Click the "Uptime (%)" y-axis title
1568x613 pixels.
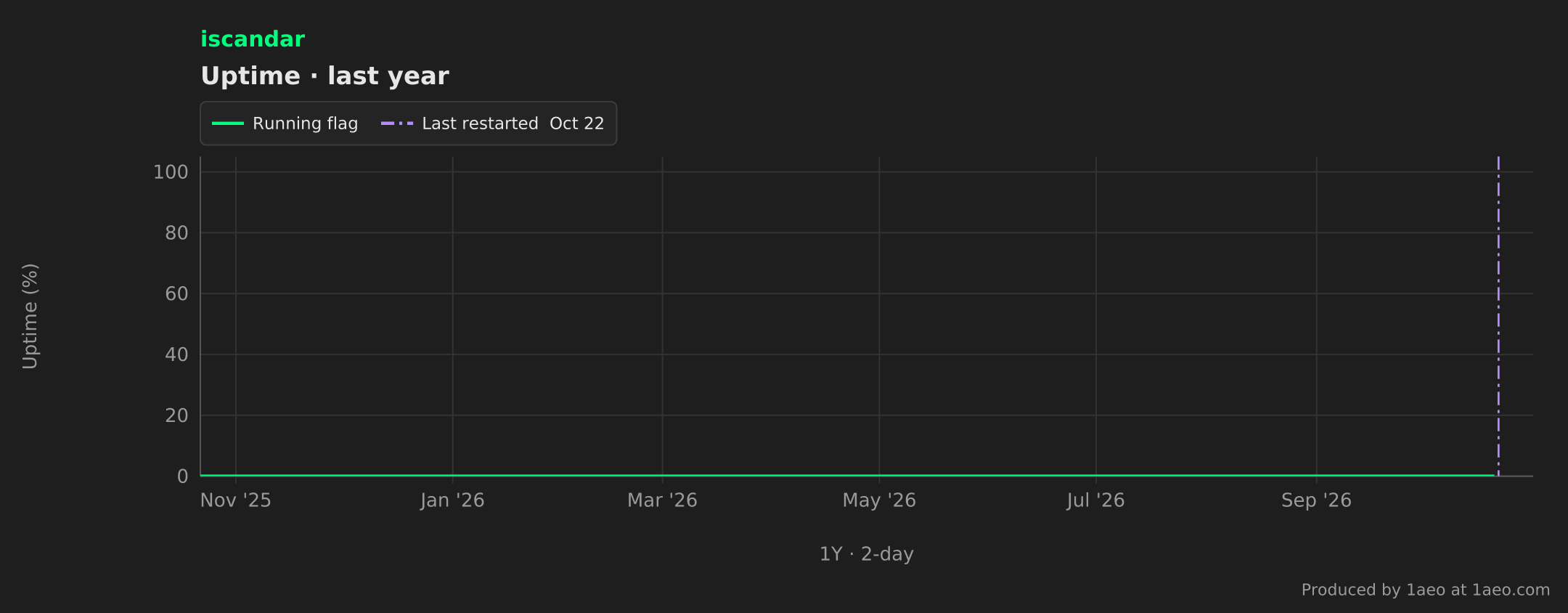(30, 316)
